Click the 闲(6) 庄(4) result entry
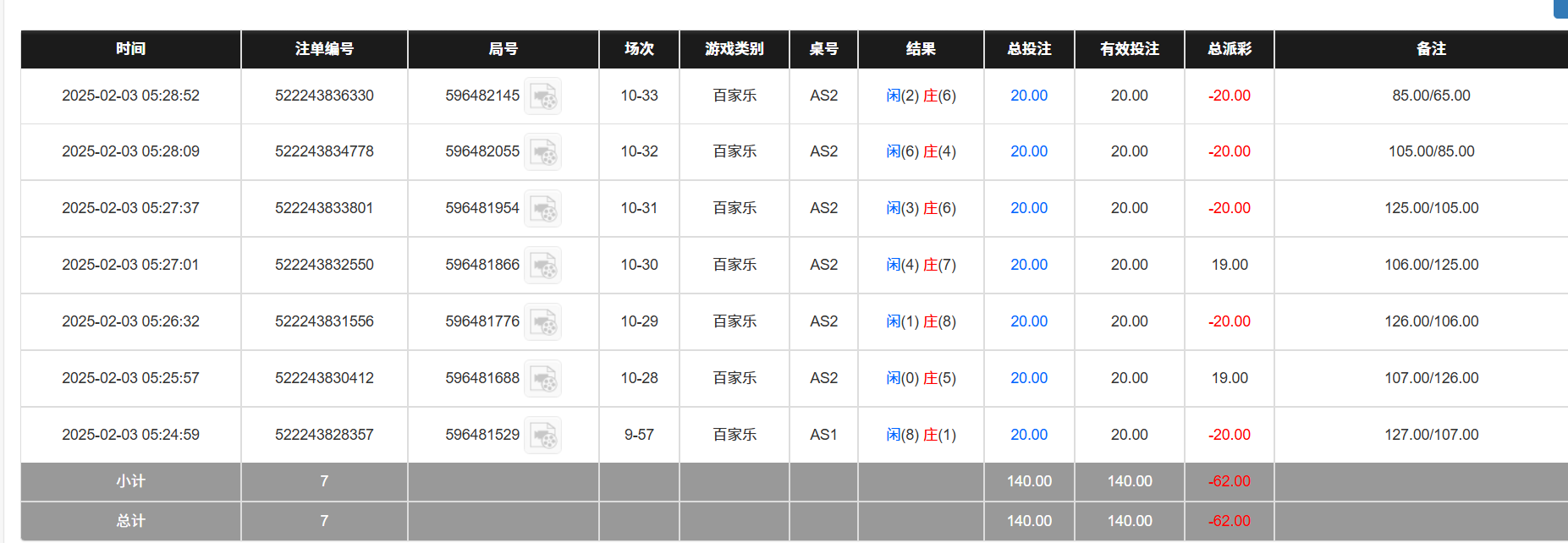The width and height of the screenshot is (1568, 543). pos(921,151)
